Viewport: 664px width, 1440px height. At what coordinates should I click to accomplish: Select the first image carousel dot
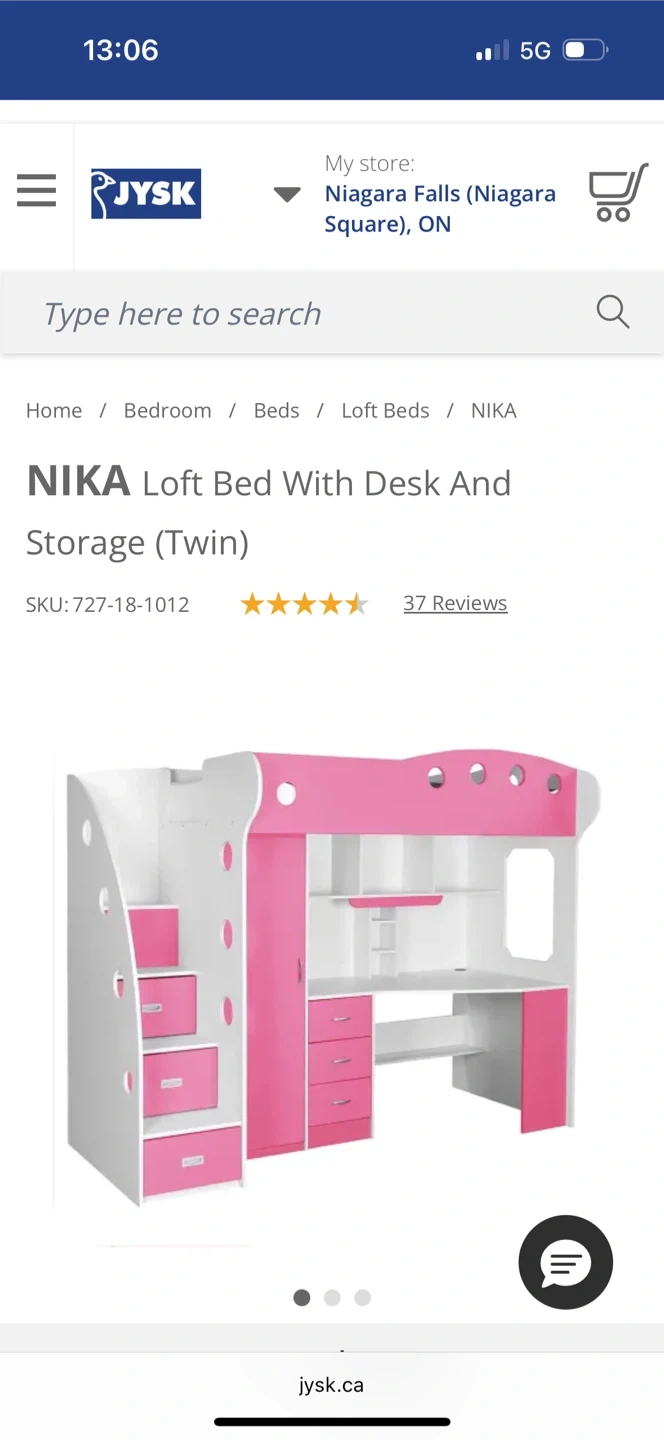pyautogui.click(x=302, y=1297)
